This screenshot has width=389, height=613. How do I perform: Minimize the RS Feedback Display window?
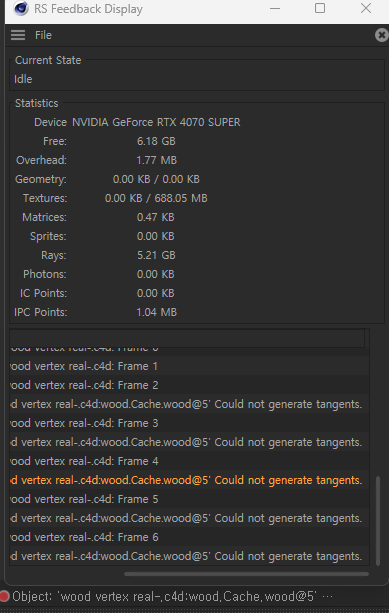[x=275, y=8]
